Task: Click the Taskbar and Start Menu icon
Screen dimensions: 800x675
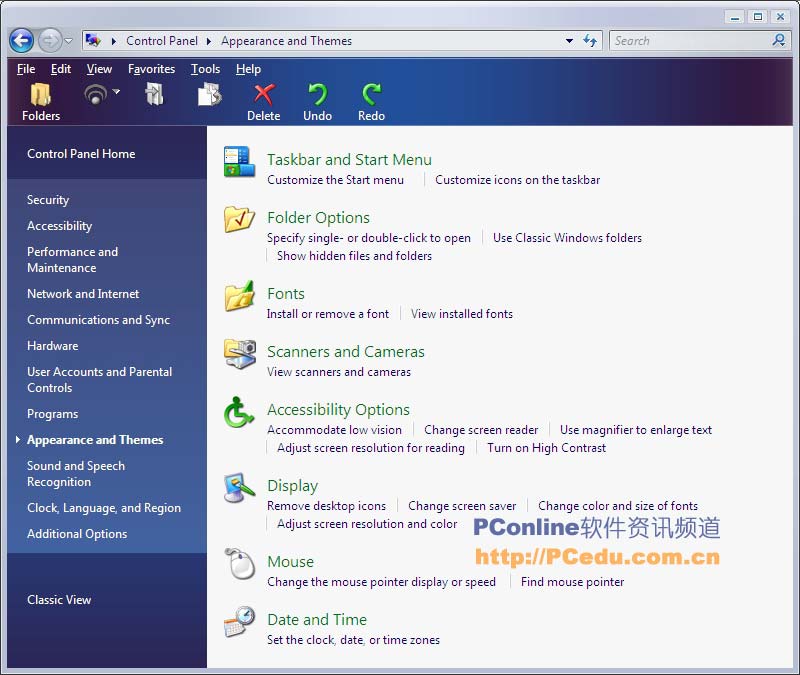Action: [x=239, y=161]
